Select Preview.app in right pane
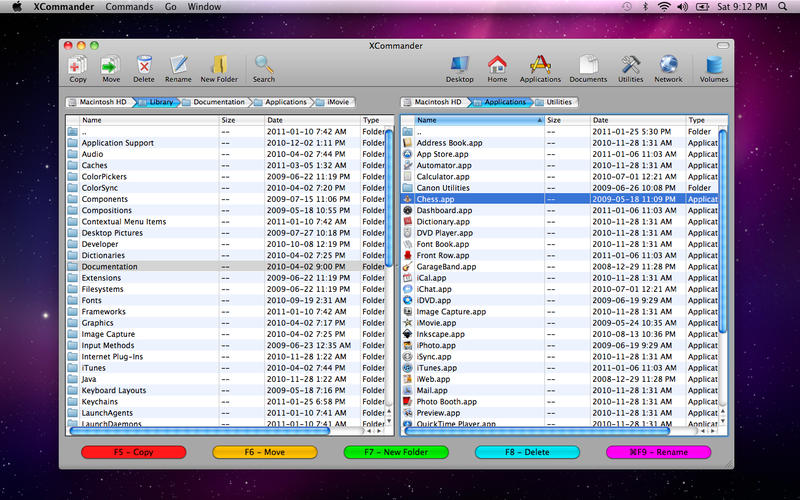 click(560, 413)
